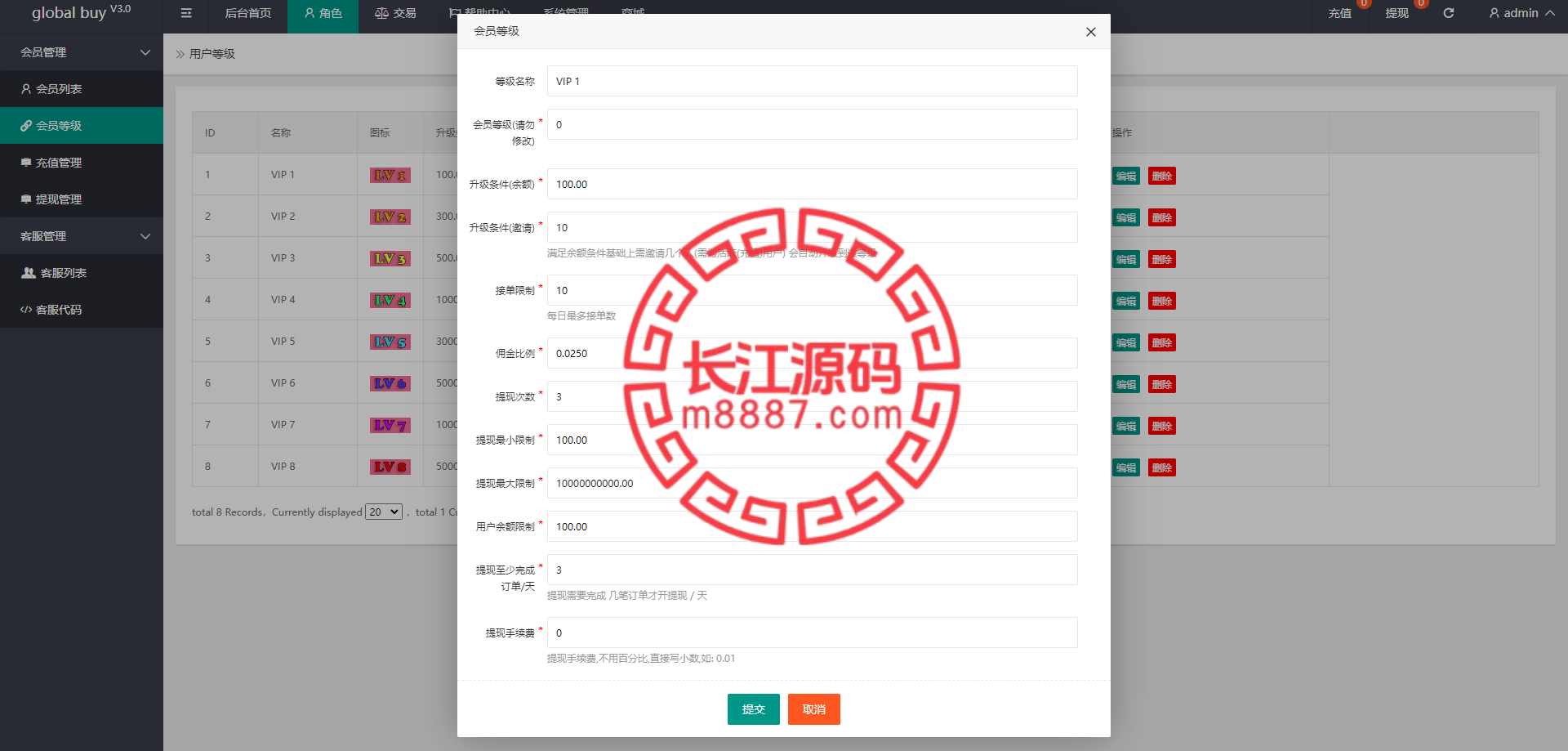
Task: Click the VIP 3 row 删除 button
Action: coord(1162,259)
